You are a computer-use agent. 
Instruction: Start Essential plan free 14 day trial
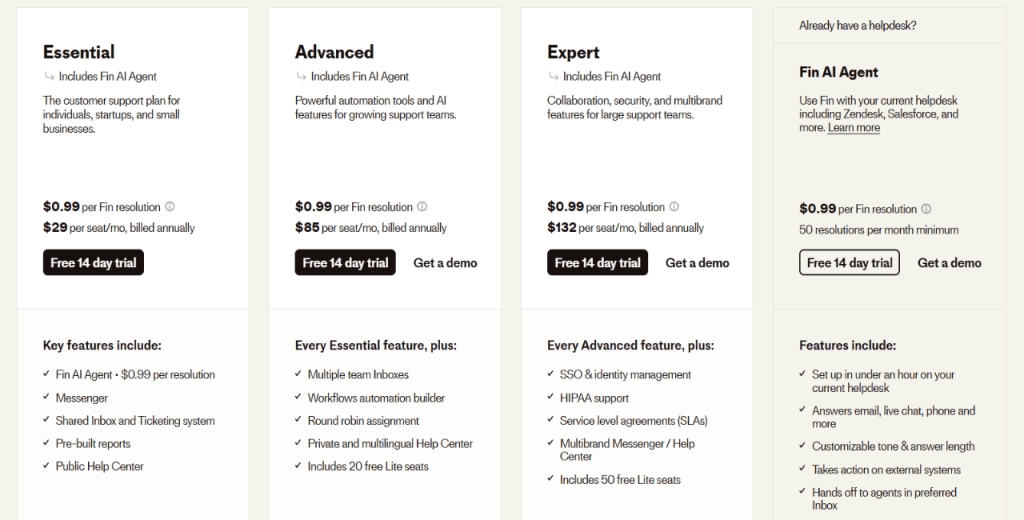pyautogui.click(x=93, y=263)
